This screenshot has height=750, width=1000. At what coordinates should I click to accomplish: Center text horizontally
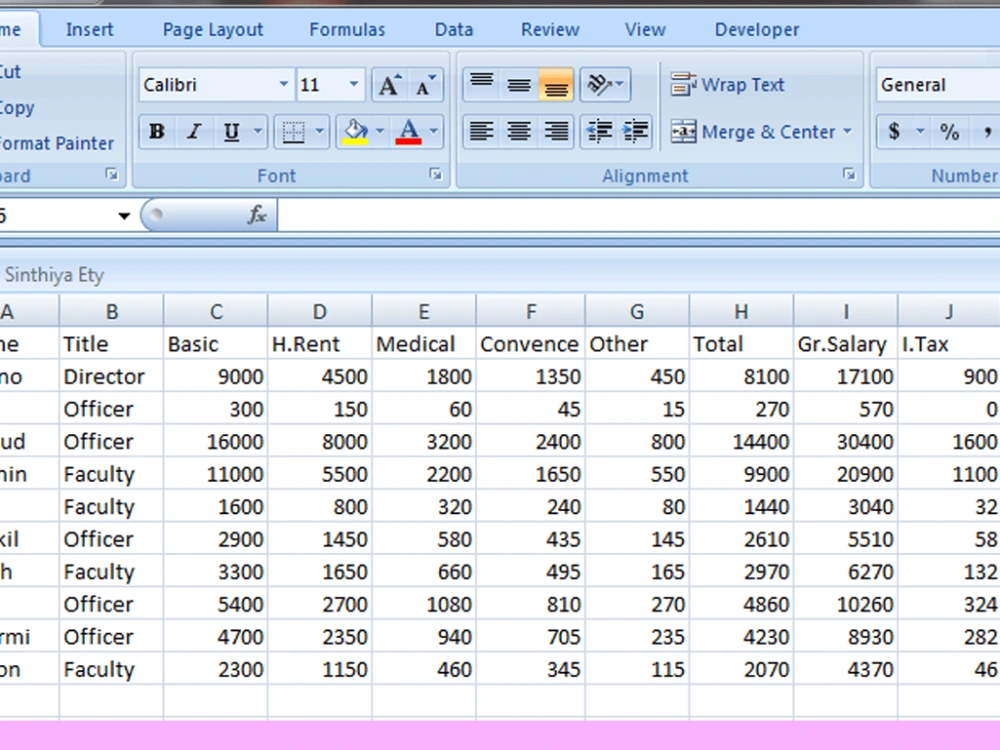pos(519,131)
